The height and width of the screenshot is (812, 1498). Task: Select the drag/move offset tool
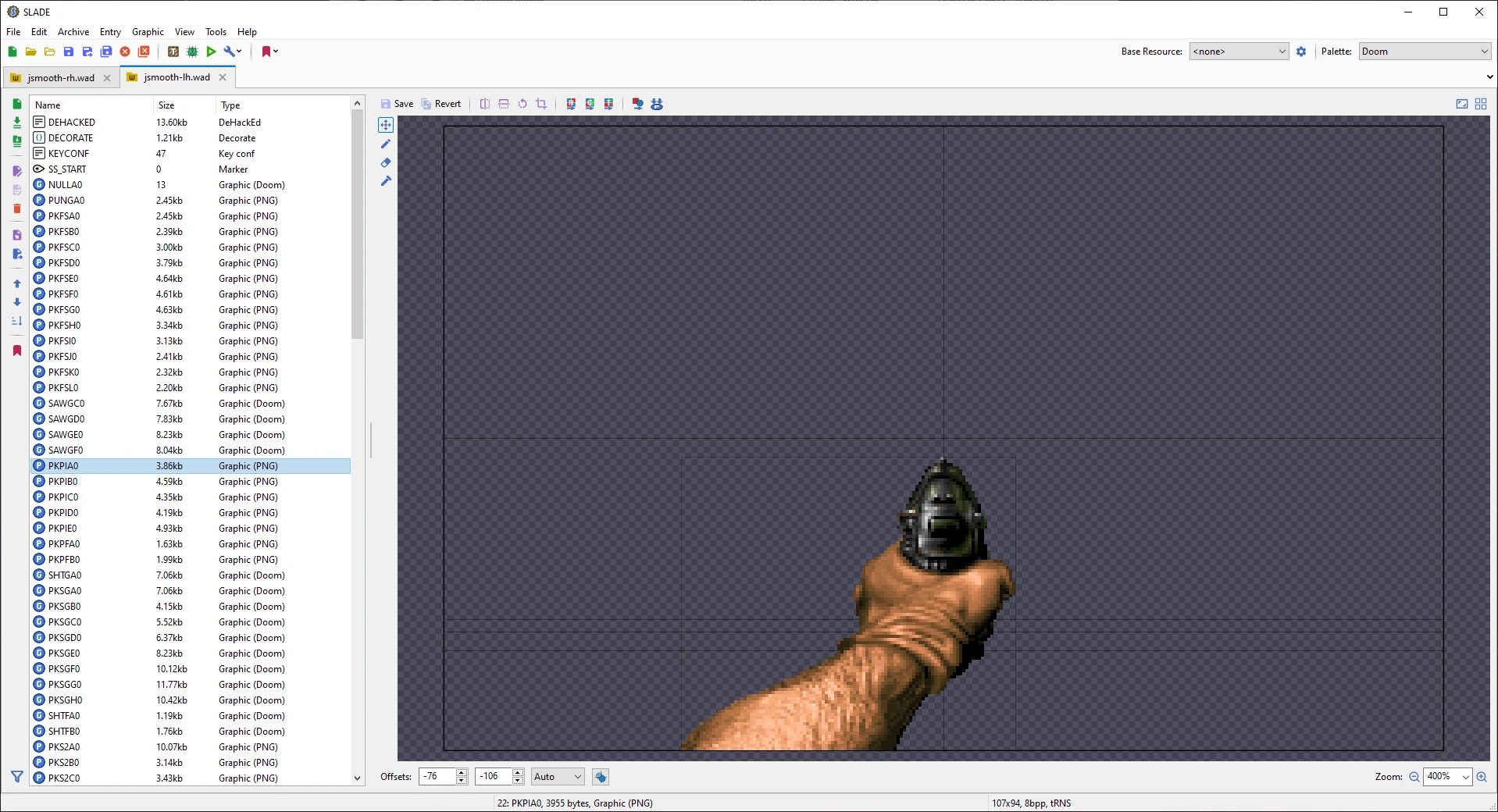(x=386, y=125)
